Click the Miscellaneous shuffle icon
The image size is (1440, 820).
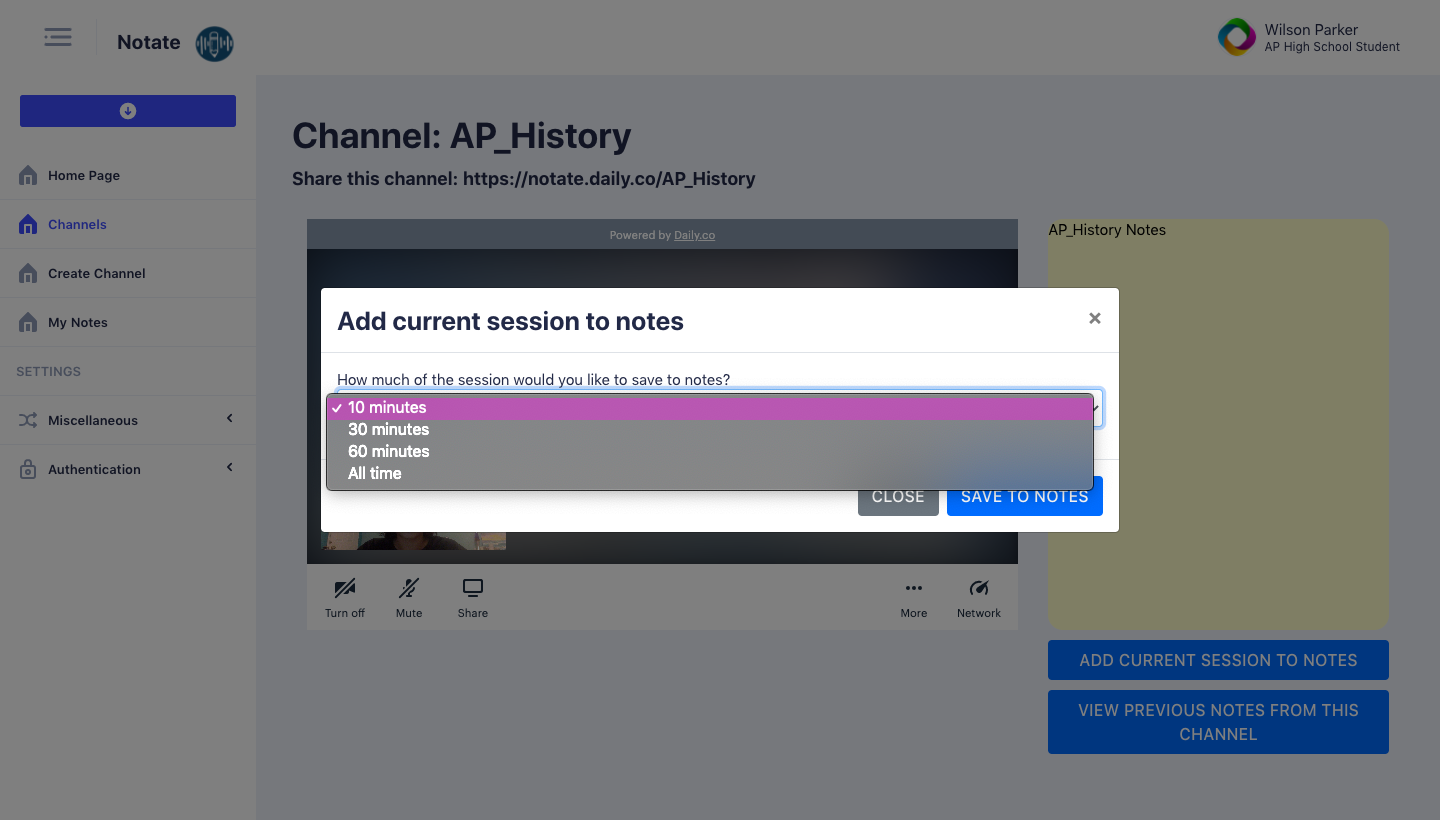click(x=28, y=420)
